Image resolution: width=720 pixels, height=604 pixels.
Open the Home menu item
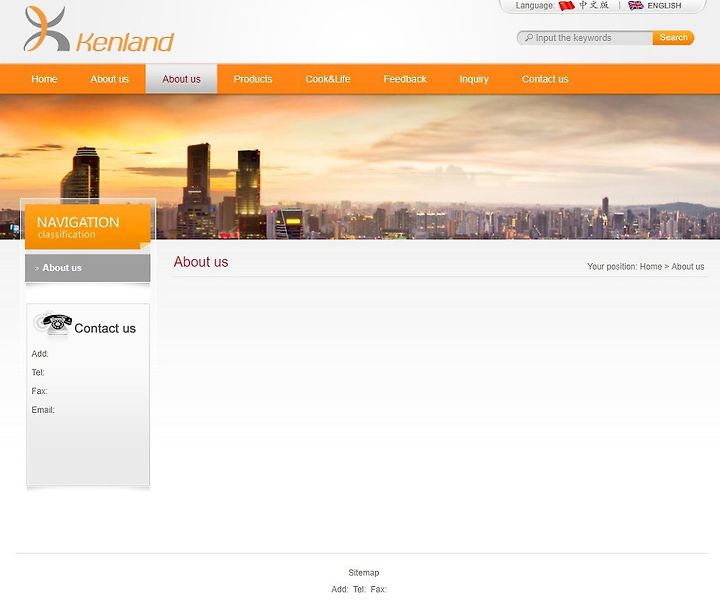pos(44,79)
